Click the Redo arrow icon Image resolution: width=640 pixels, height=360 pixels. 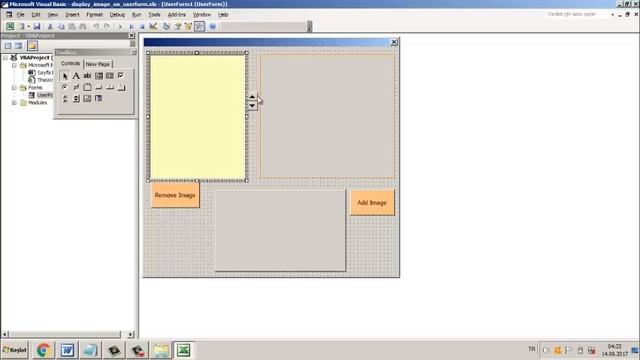point(107,27)
